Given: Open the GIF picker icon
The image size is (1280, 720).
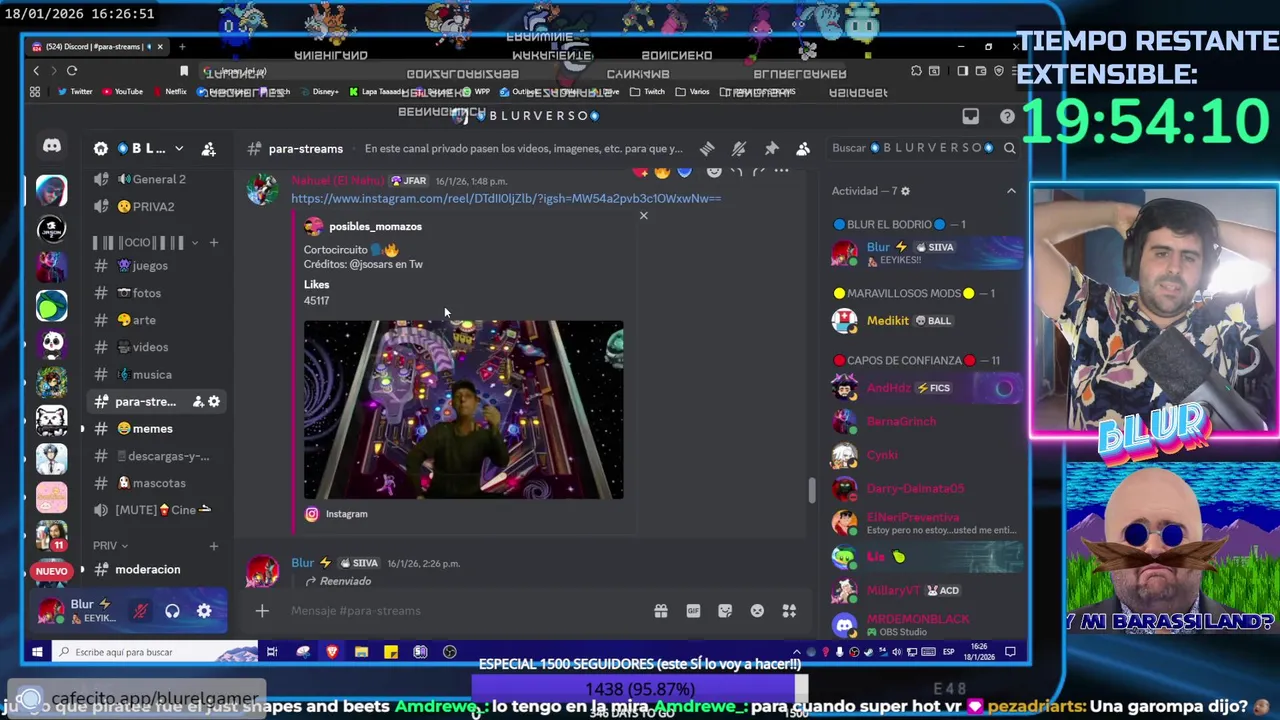Looking at the screenshot, I should click(693, 611).
